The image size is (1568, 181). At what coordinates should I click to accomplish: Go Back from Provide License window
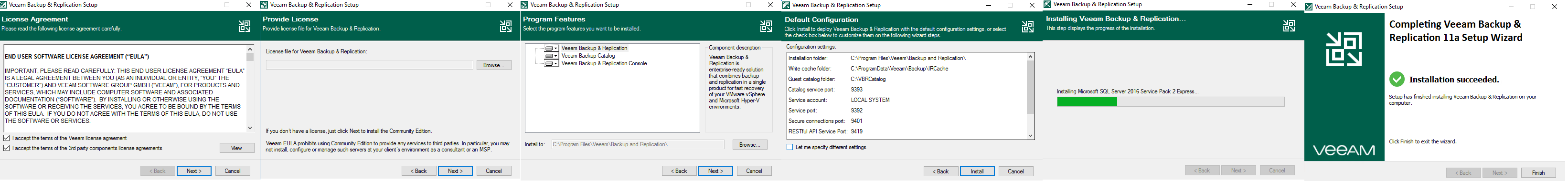tap(419, 171)
